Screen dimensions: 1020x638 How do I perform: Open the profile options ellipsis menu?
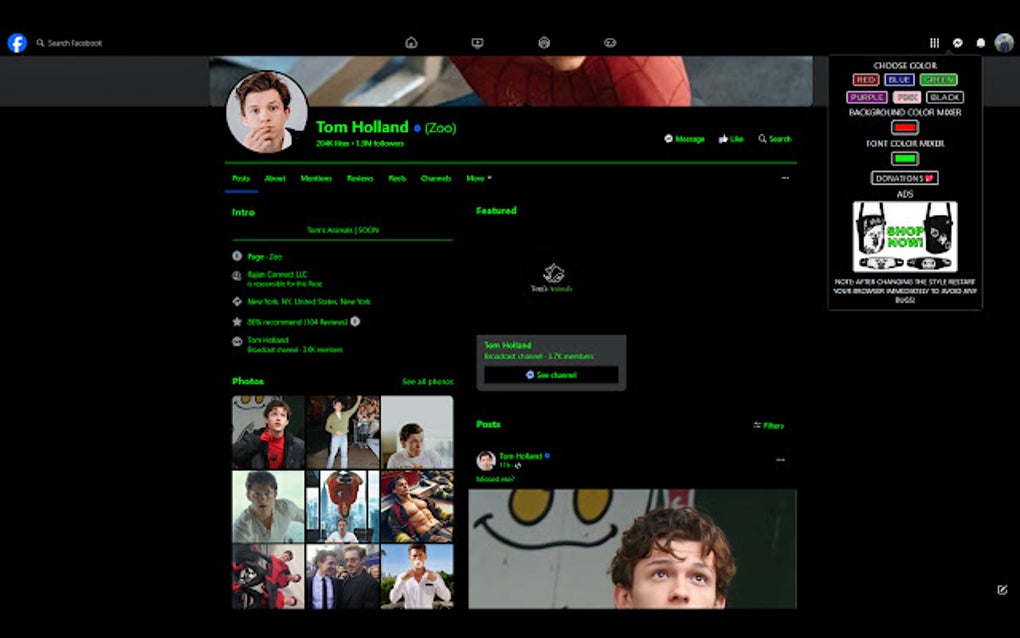[784, 177]
